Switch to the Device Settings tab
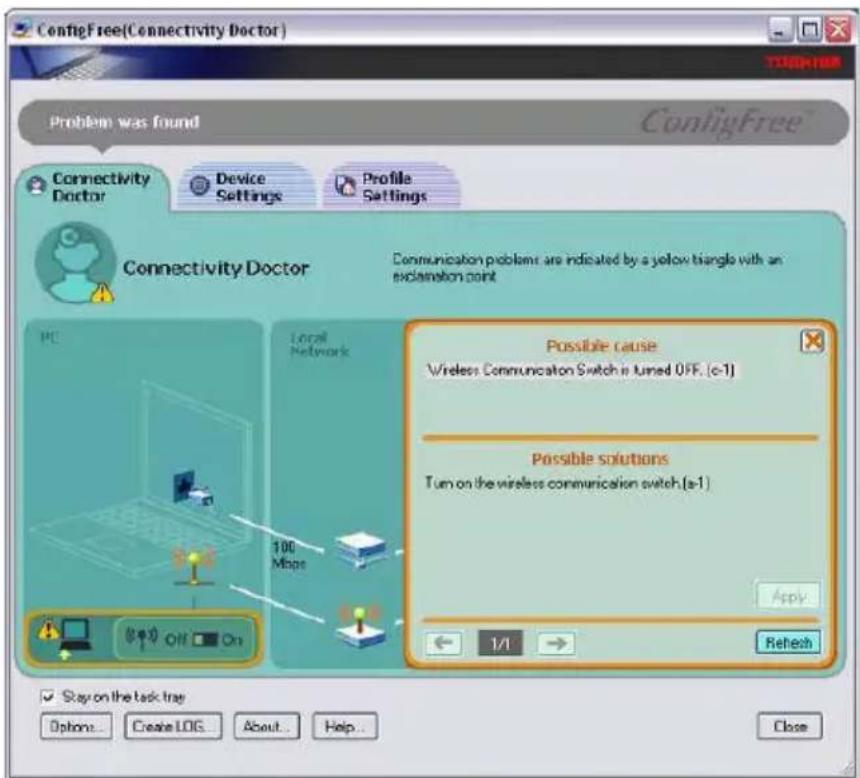This screenshot has width=860, height=778. [245, 187]
